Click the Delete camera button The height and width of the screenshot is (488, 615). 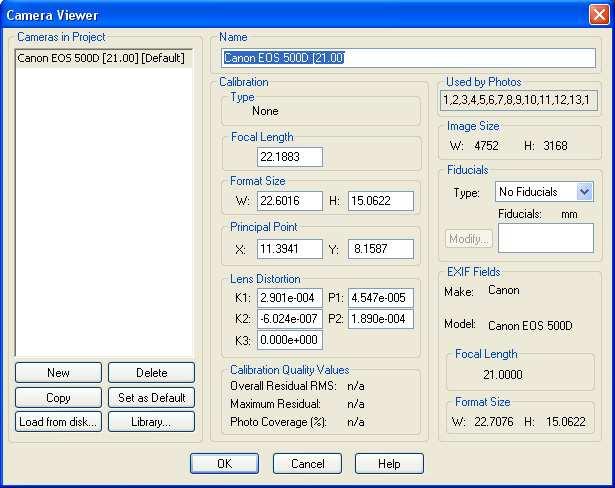point(151,372)
